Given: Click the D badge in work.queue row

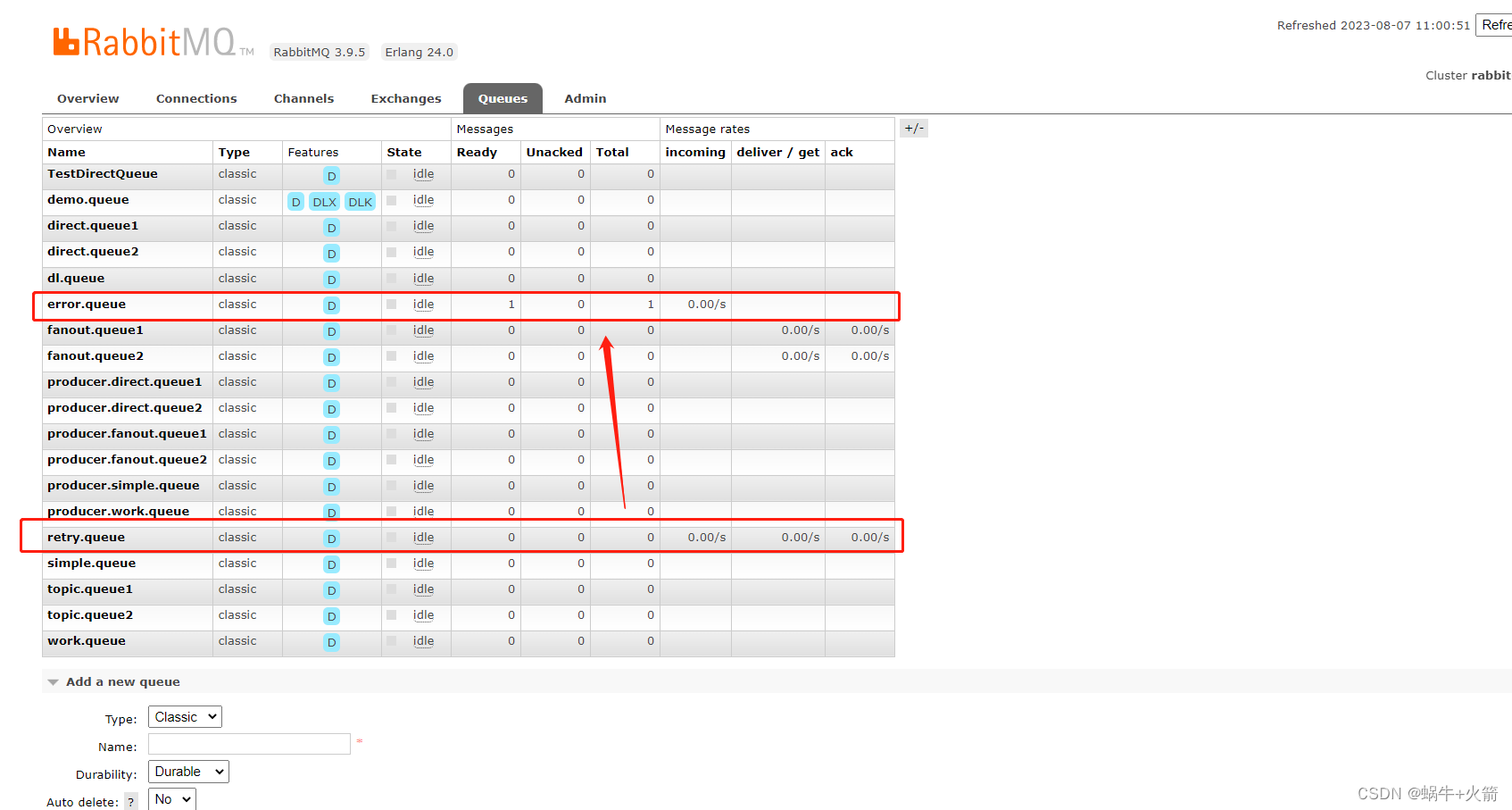Looking at the screenshot, I should [x=331, y=642].
